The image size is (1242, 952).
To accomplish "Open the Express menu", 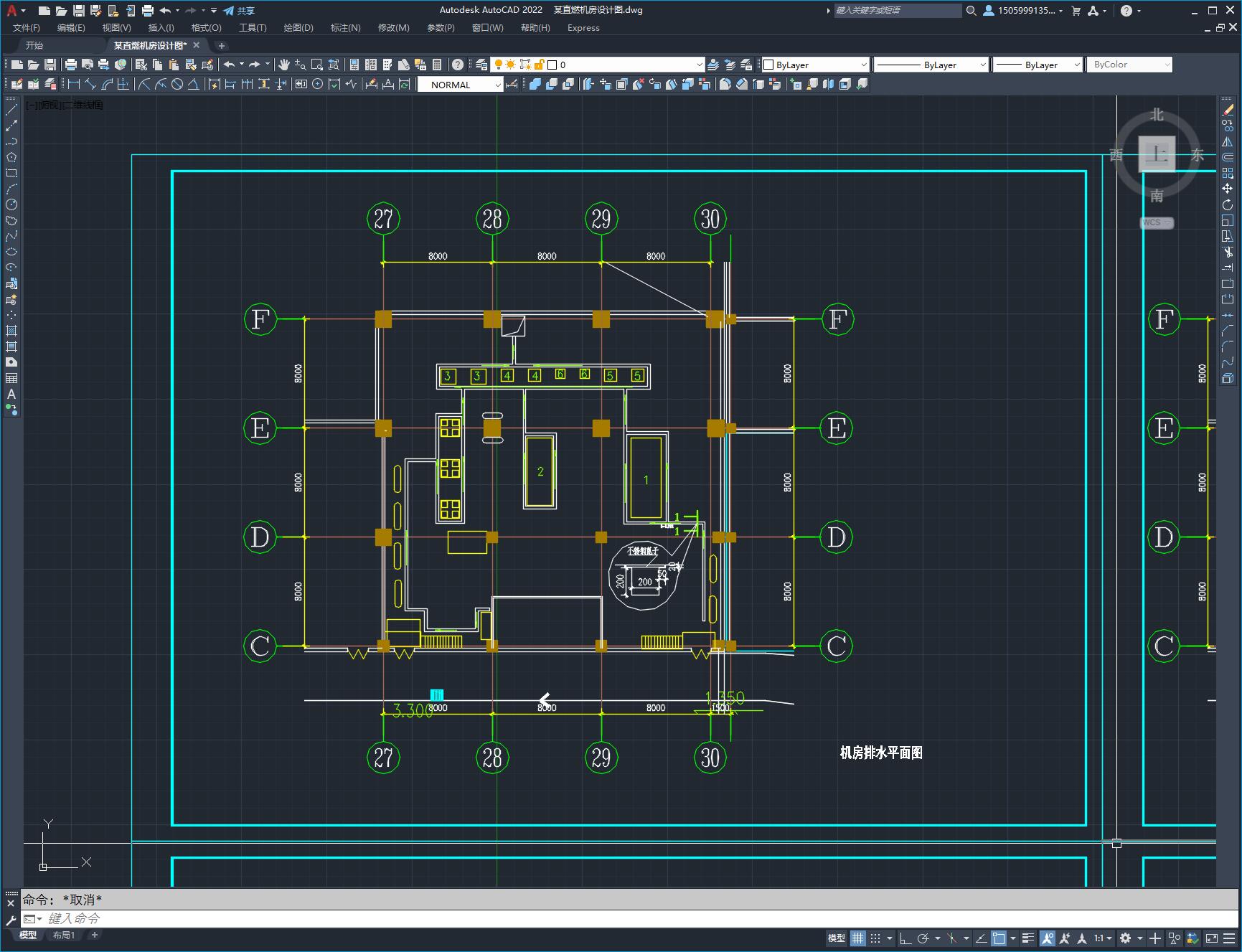I will coord(583,28).
